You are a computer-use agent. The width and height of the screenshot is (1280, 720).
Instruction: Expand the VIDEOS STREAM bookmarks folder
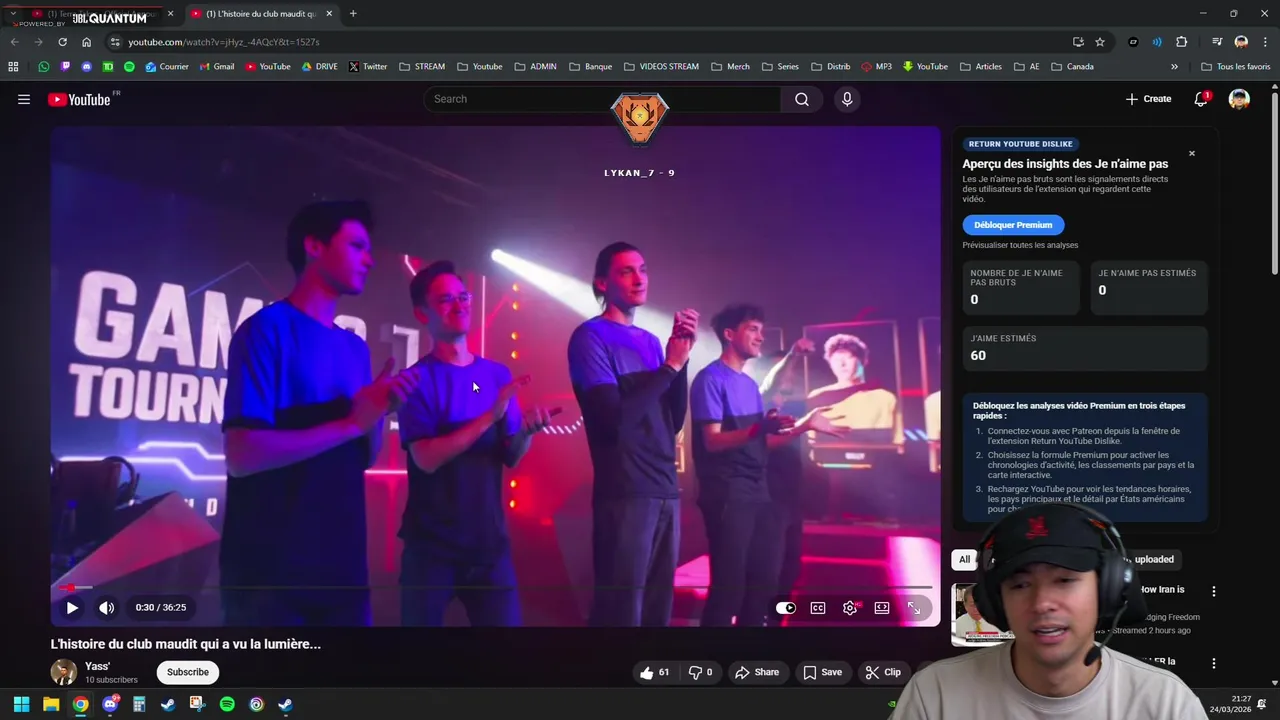[661, 67]
